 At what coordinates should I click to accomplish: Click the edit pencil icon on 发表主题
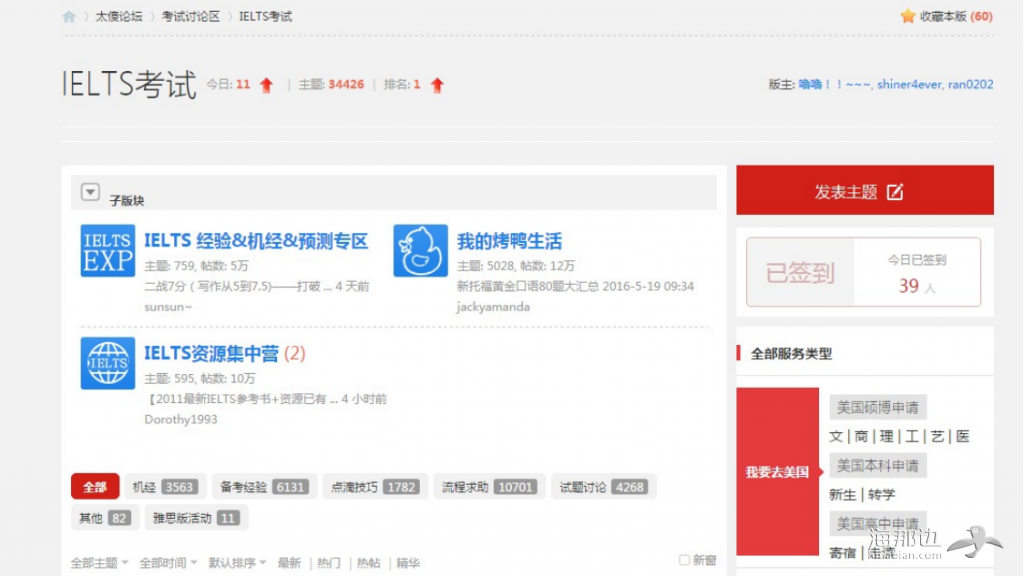click(895, 192)
